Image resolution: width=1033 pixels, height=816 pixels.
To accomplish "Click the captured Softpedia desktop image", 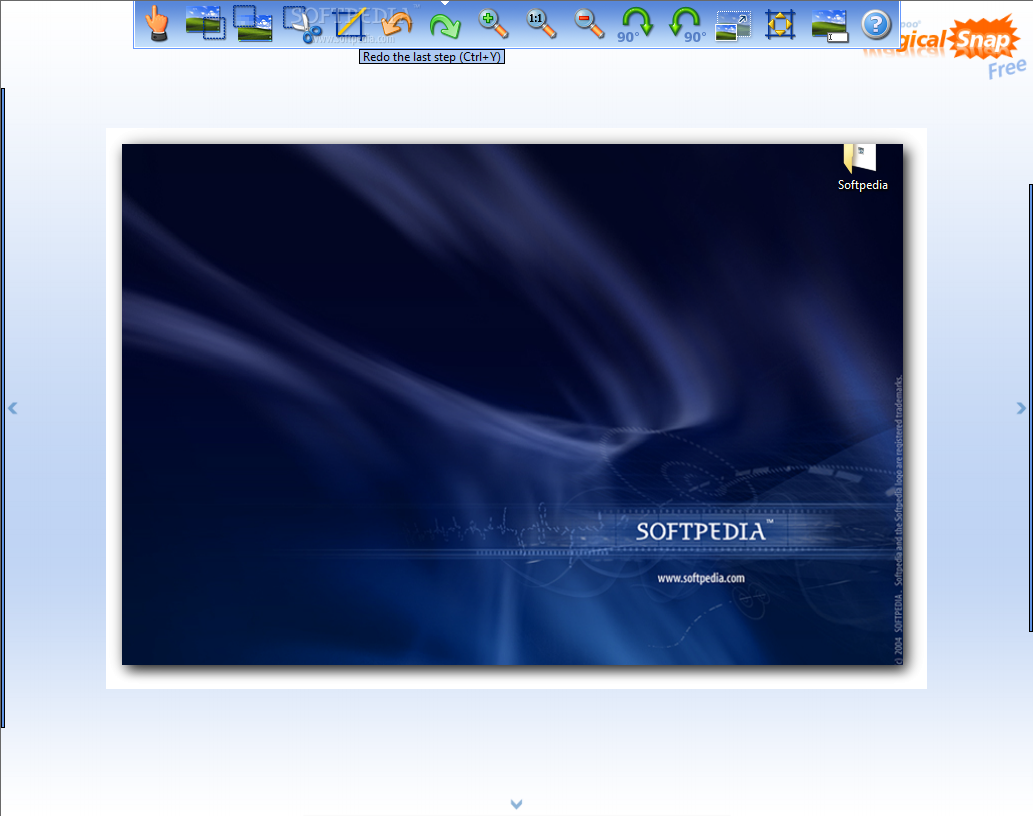I will click(x=513, y=404).
